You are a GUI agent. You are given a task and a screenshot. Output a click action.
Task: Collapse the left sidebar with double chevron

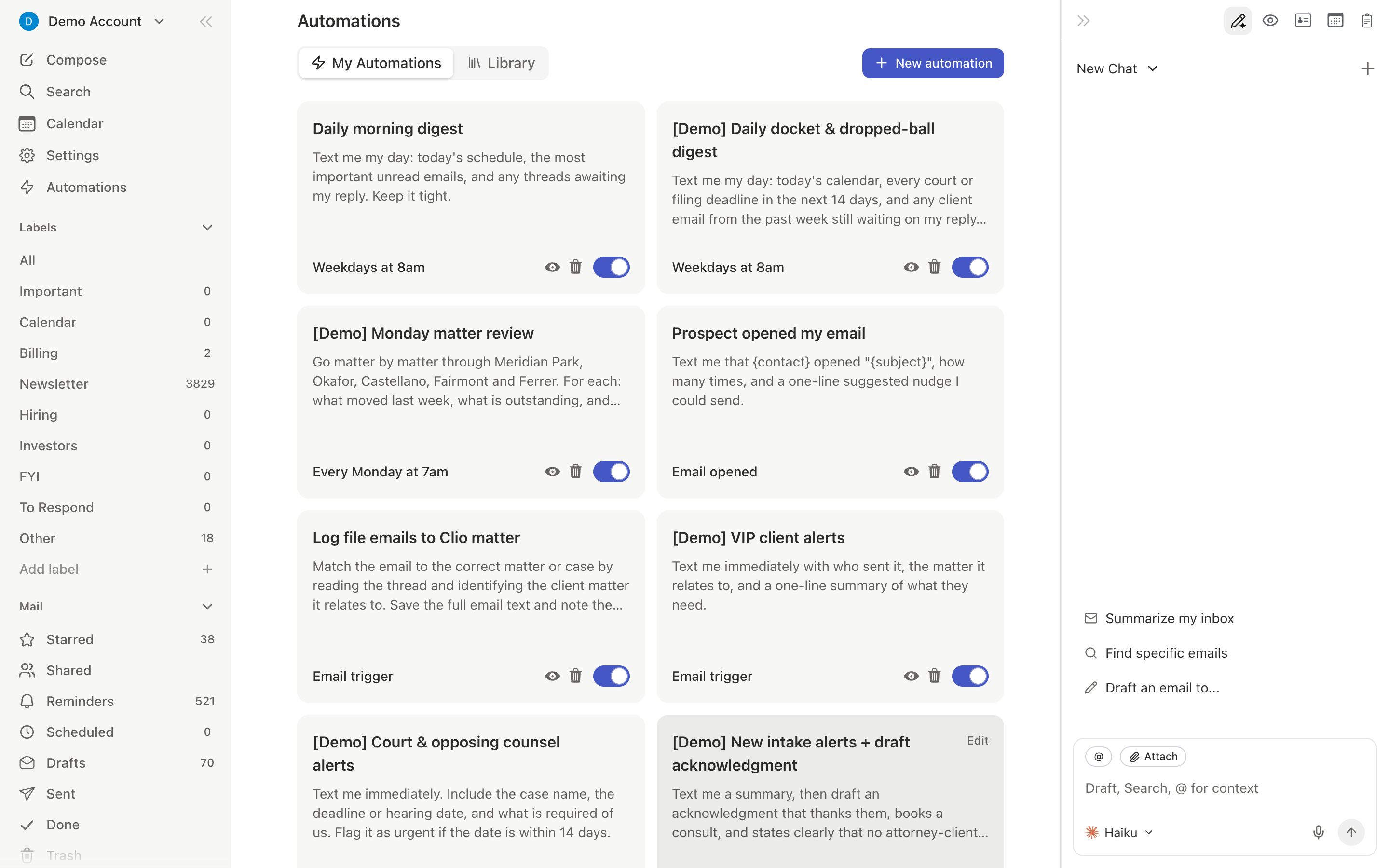pos(206,22)
